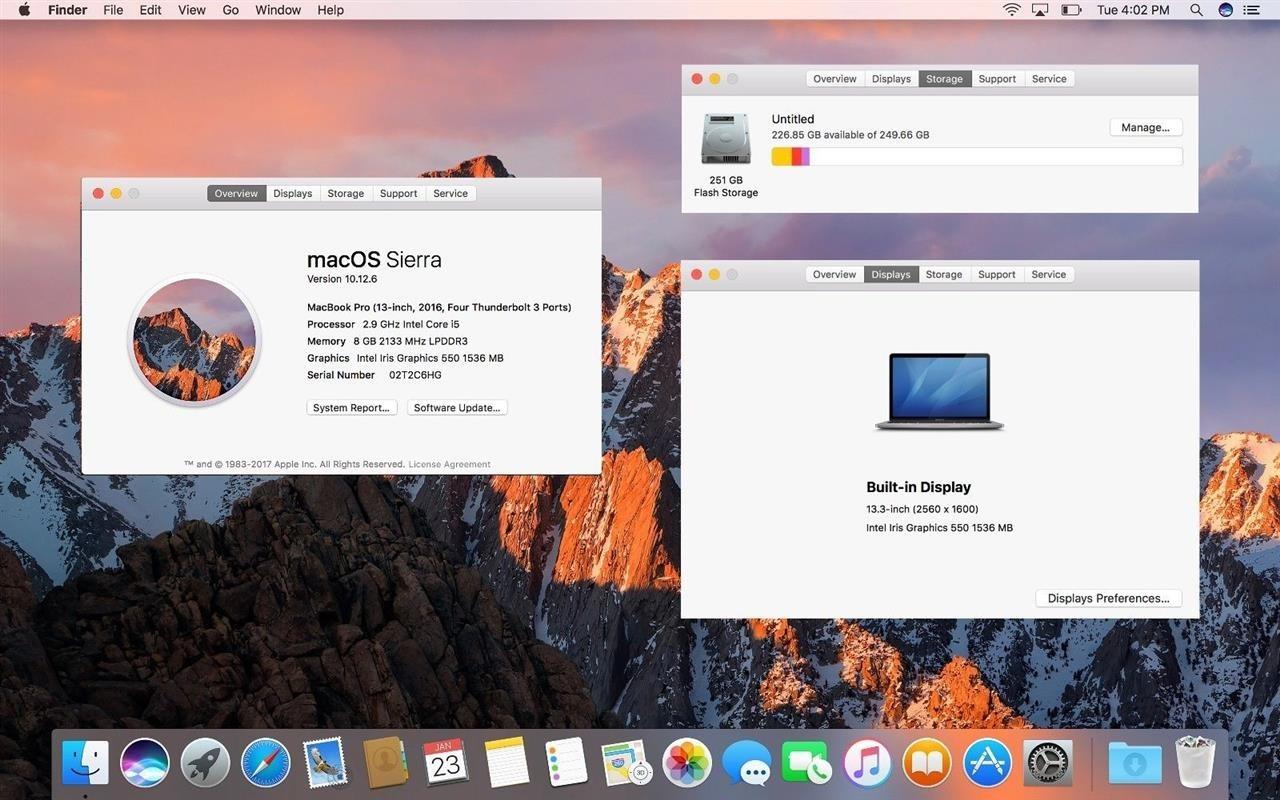Open the File menu
The height and width of the screenshot is (800, 1280).
click(x=113, y=10)
